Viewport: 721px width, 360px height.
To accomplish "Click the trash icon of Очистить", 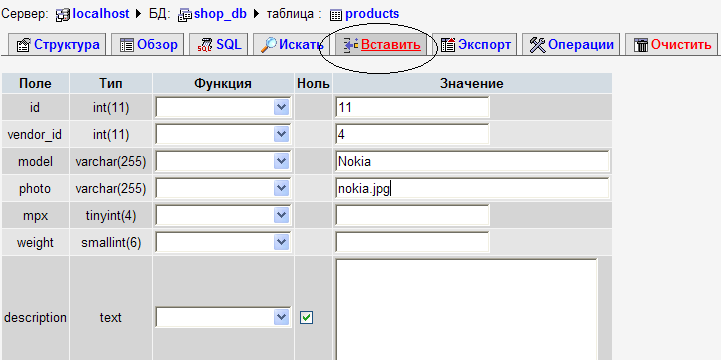I will [641, 45].
